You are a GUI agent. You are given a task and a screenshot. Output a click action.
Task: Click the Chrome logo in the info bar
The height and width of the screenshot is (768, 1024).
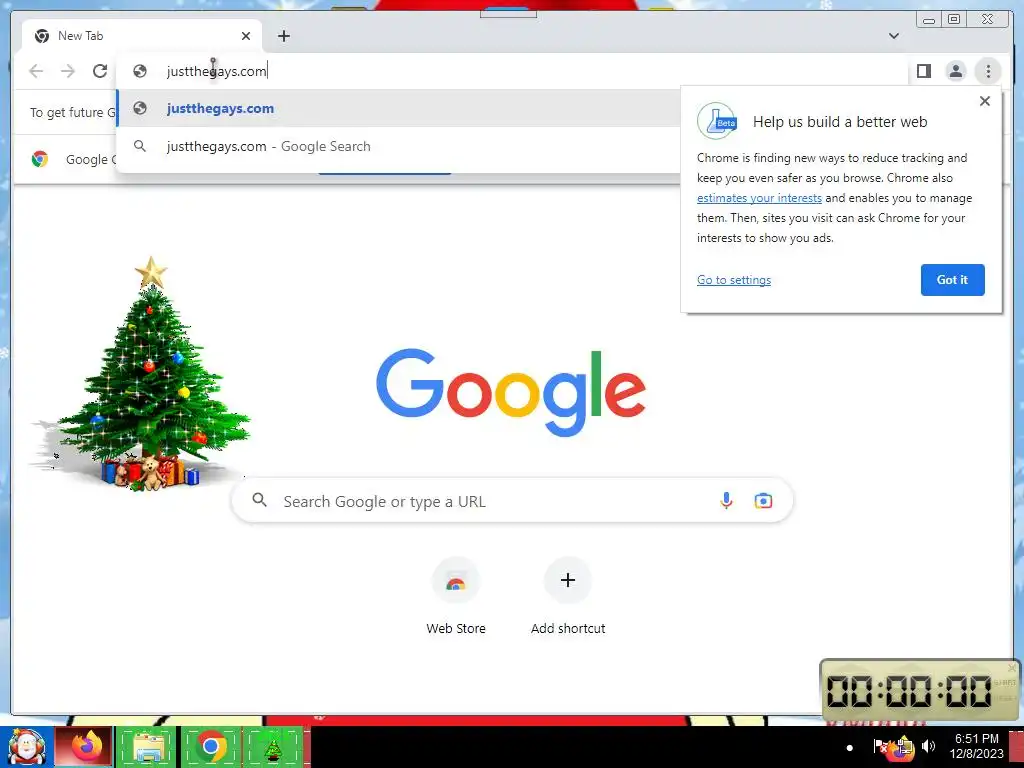(x=40, y=159)
